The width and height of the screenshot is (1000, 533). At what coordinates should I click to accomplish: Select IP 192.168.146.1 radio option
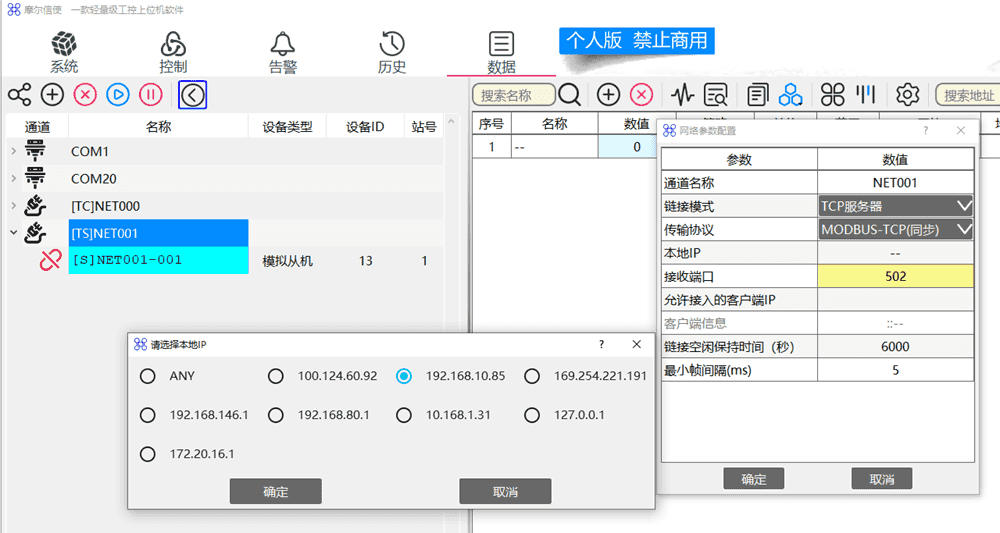click(148, 415)
